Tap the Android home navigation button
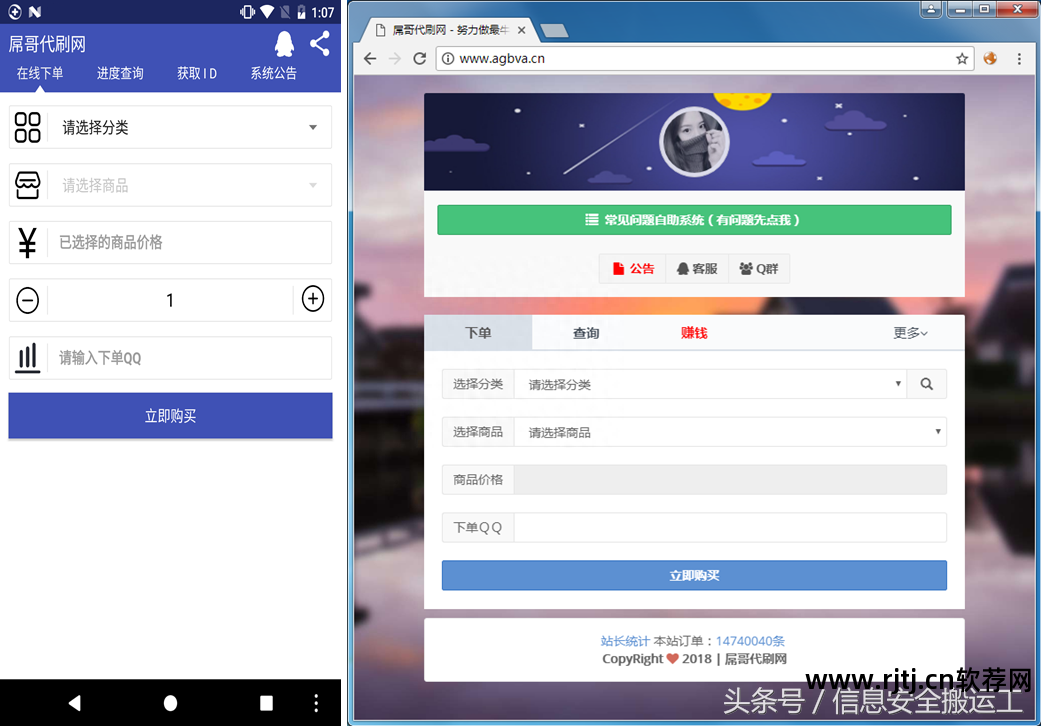This screenshot has width=1041, height=726. (x=171, y=703)
